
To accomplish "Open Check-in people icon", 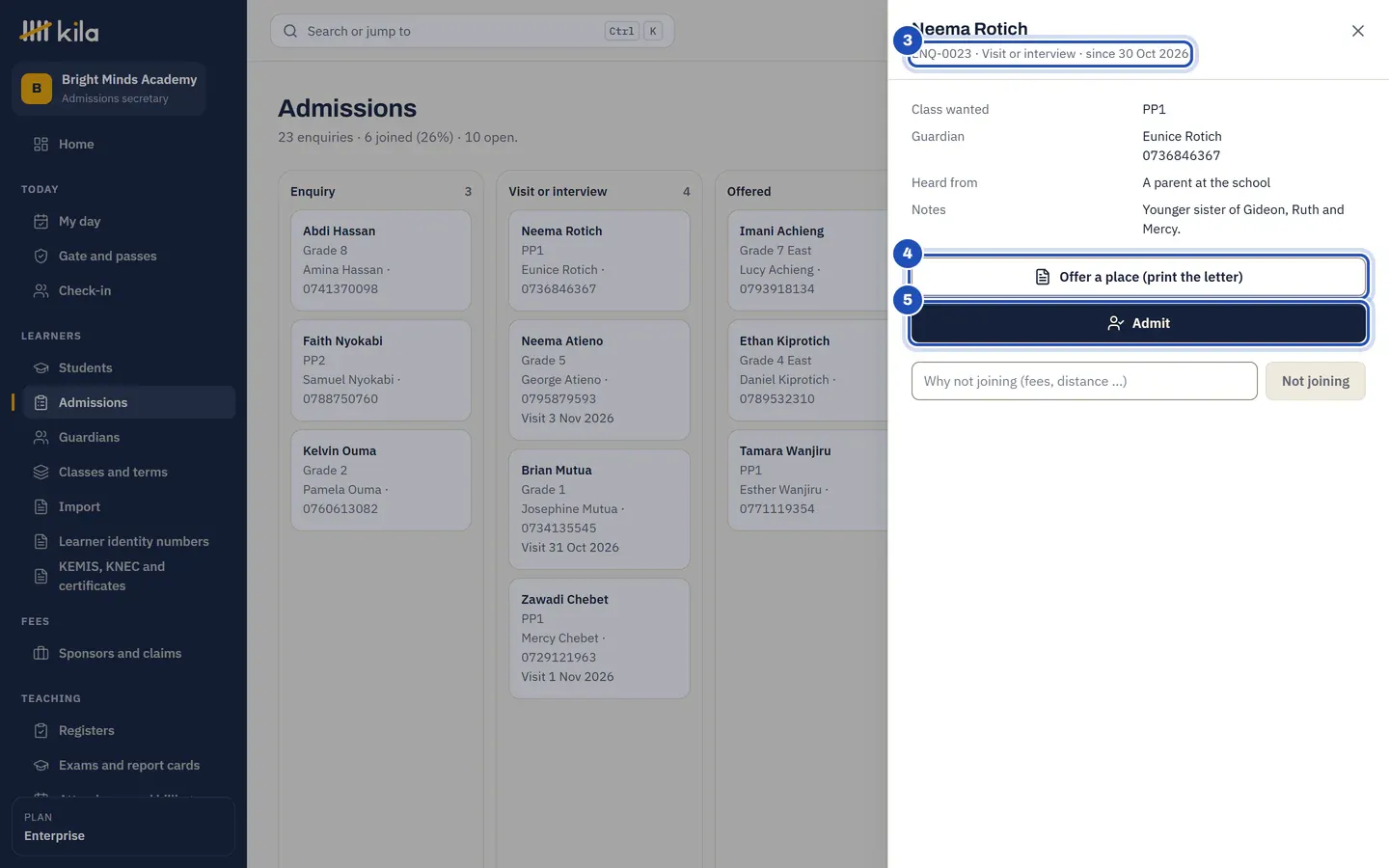I will tap(41, 290).
